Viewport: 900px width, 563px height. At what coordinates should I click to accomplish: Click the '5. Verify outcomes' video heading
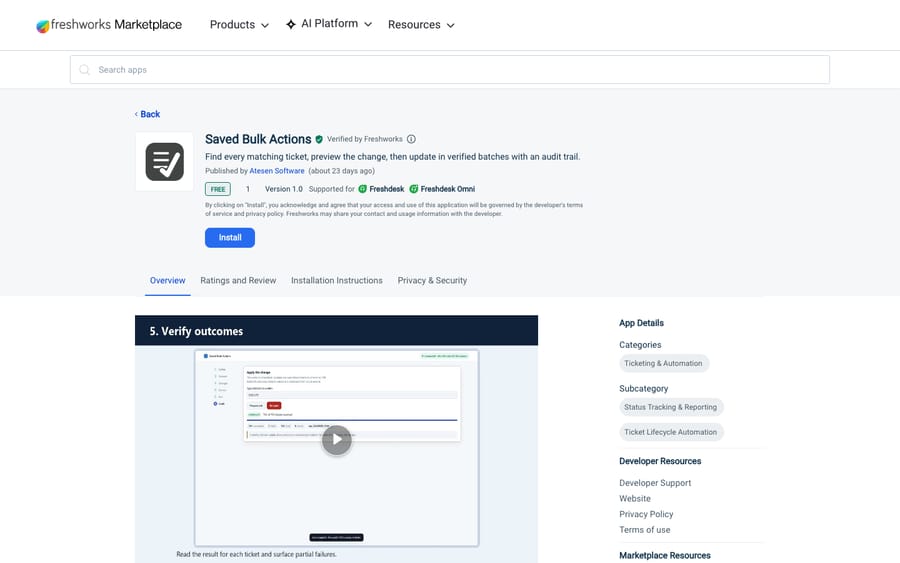[196, 331]
